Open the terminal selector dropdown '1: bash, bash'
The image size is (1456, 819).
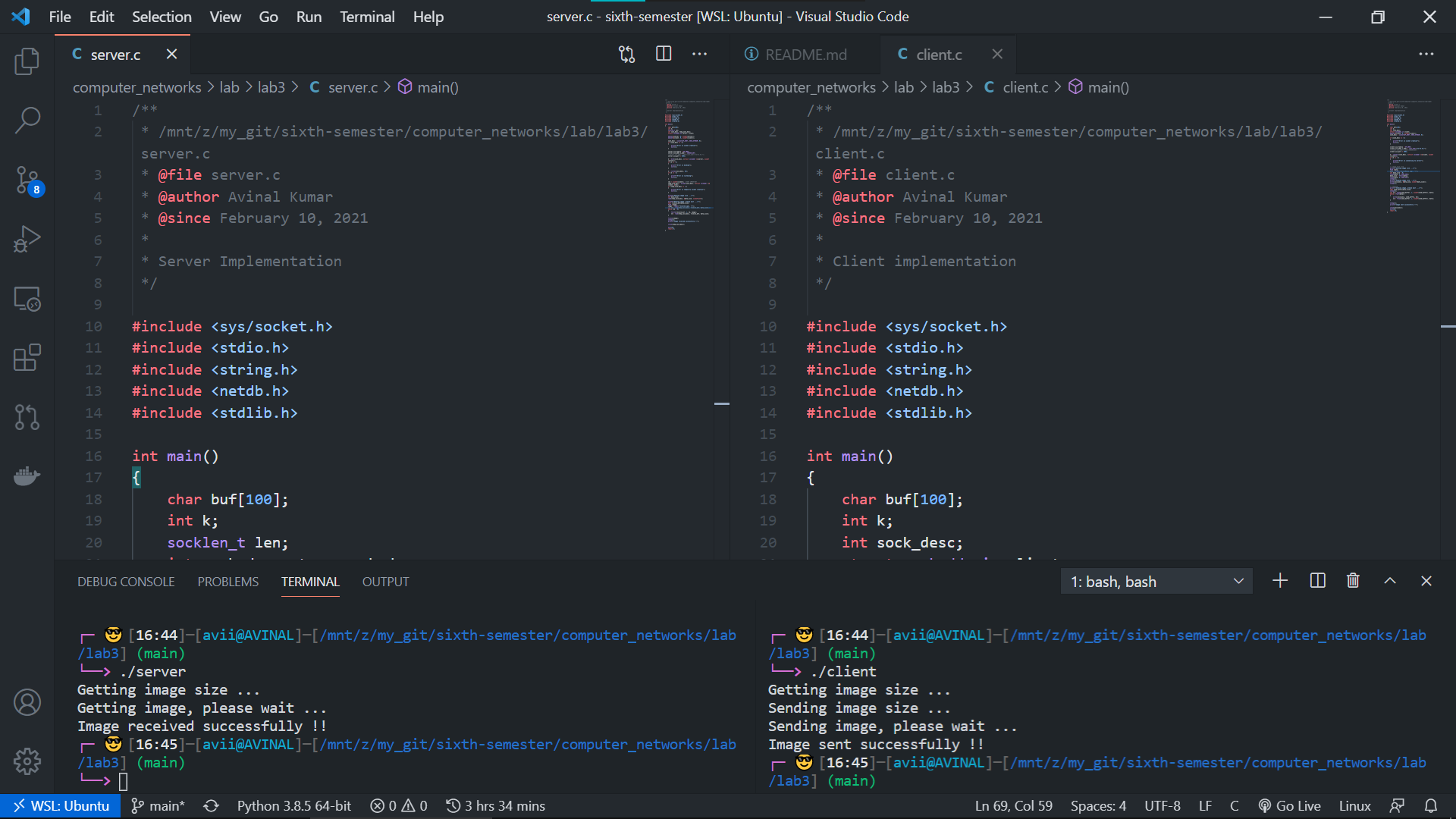pos(1156,582)
